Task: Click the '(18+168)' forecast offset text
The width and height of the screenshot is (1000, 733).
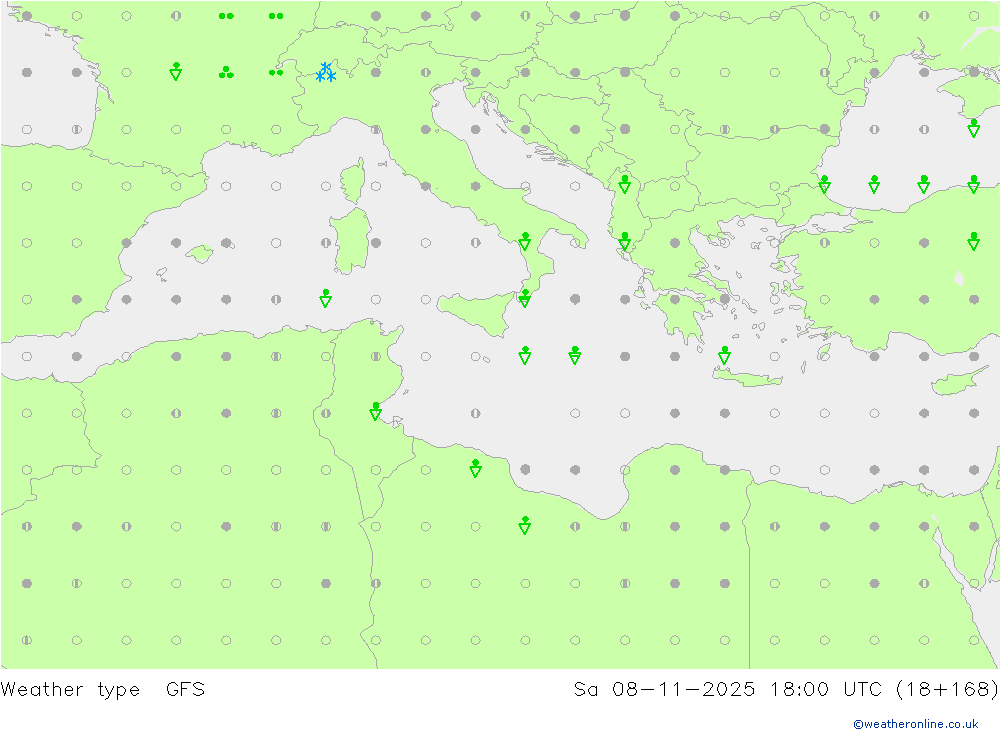Action: point(947,690)
